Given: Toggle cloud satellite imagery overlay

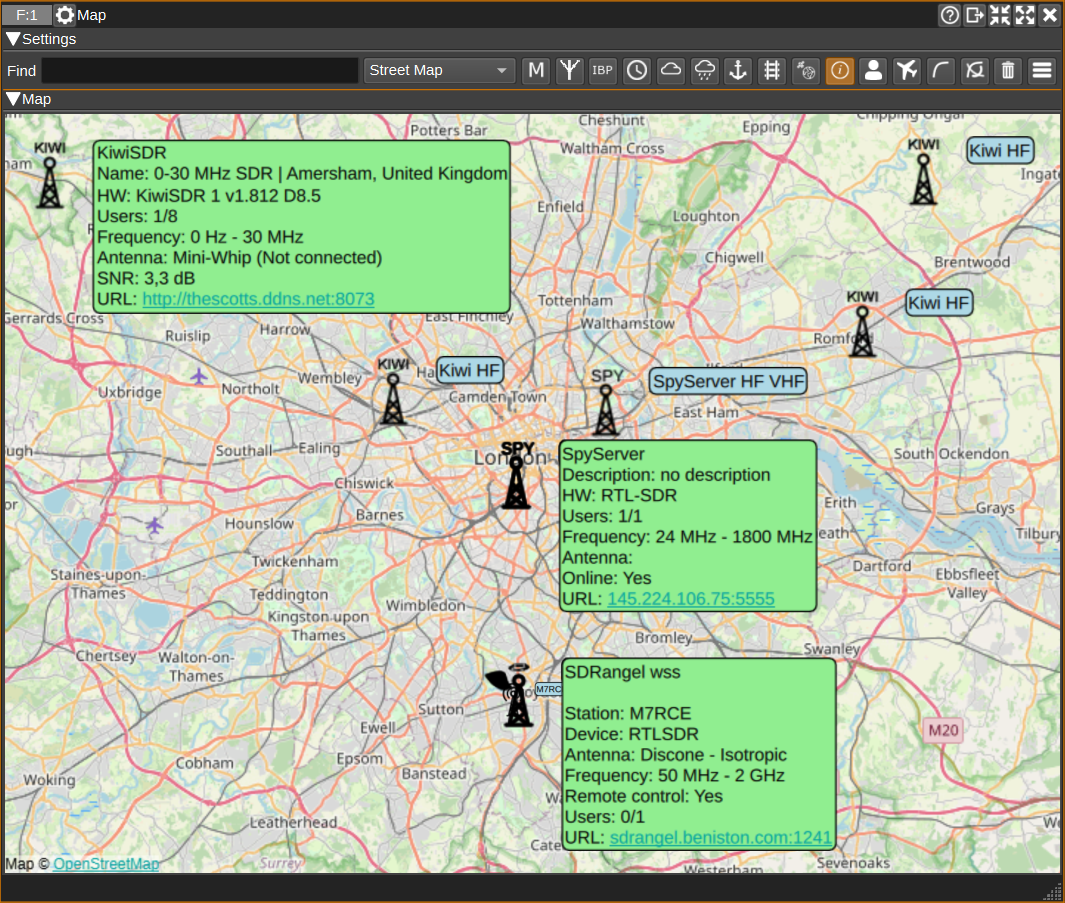Looking at the screenshot, I should [671, 71].
